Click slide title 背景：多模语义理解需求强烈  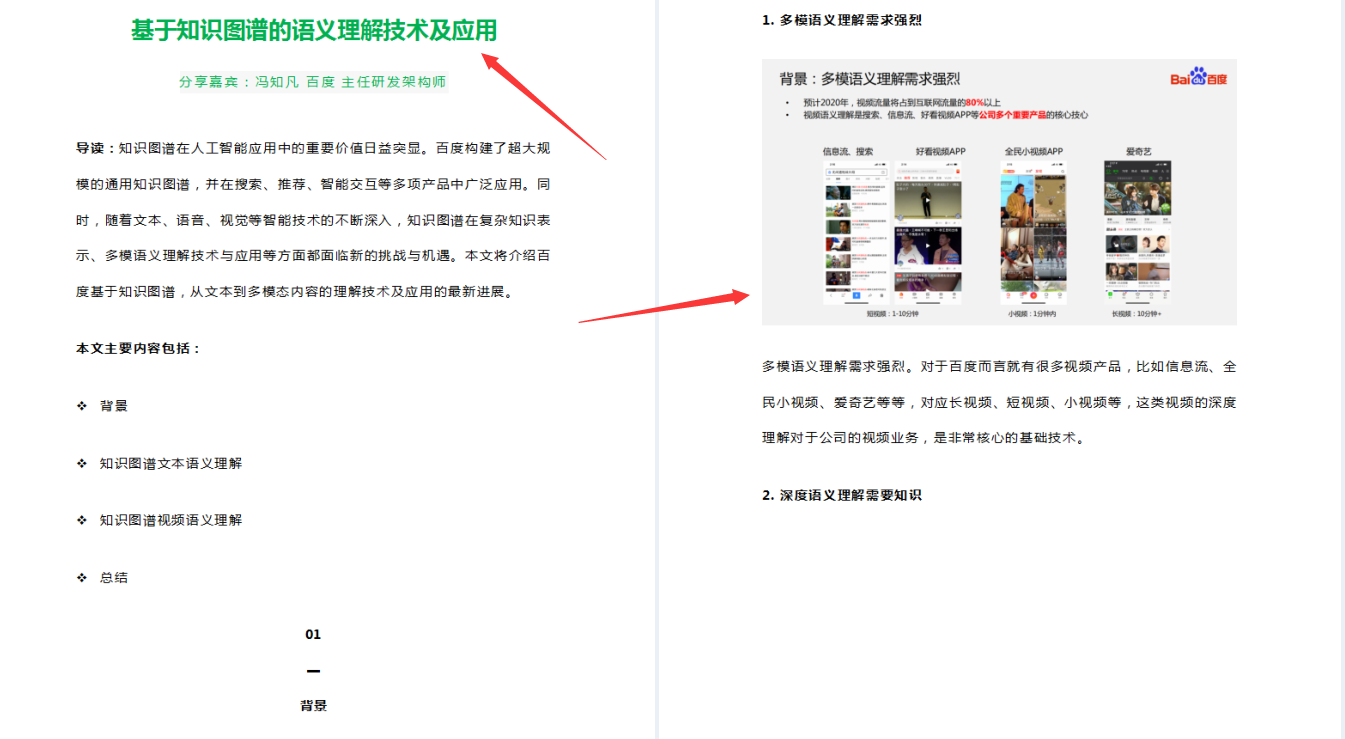[x=870, y=79]
